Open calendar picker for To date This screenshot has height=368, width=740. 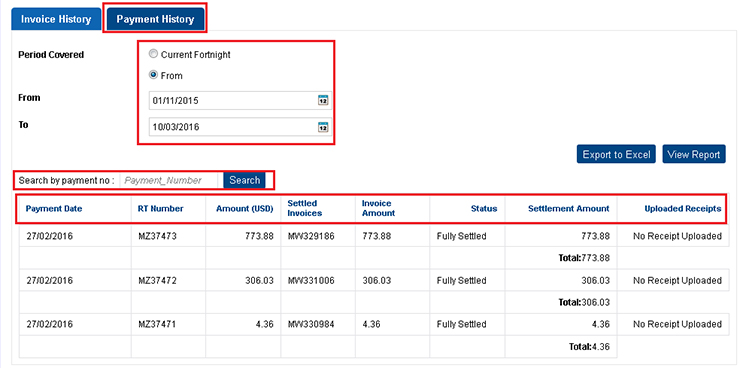(323, 127)
